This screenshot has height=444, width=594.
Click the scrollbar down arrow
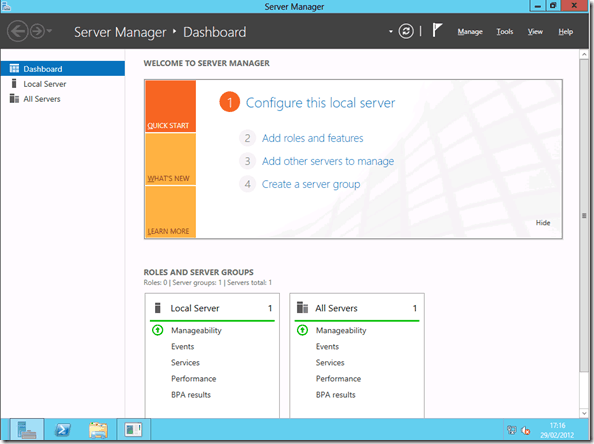(584, 413)
